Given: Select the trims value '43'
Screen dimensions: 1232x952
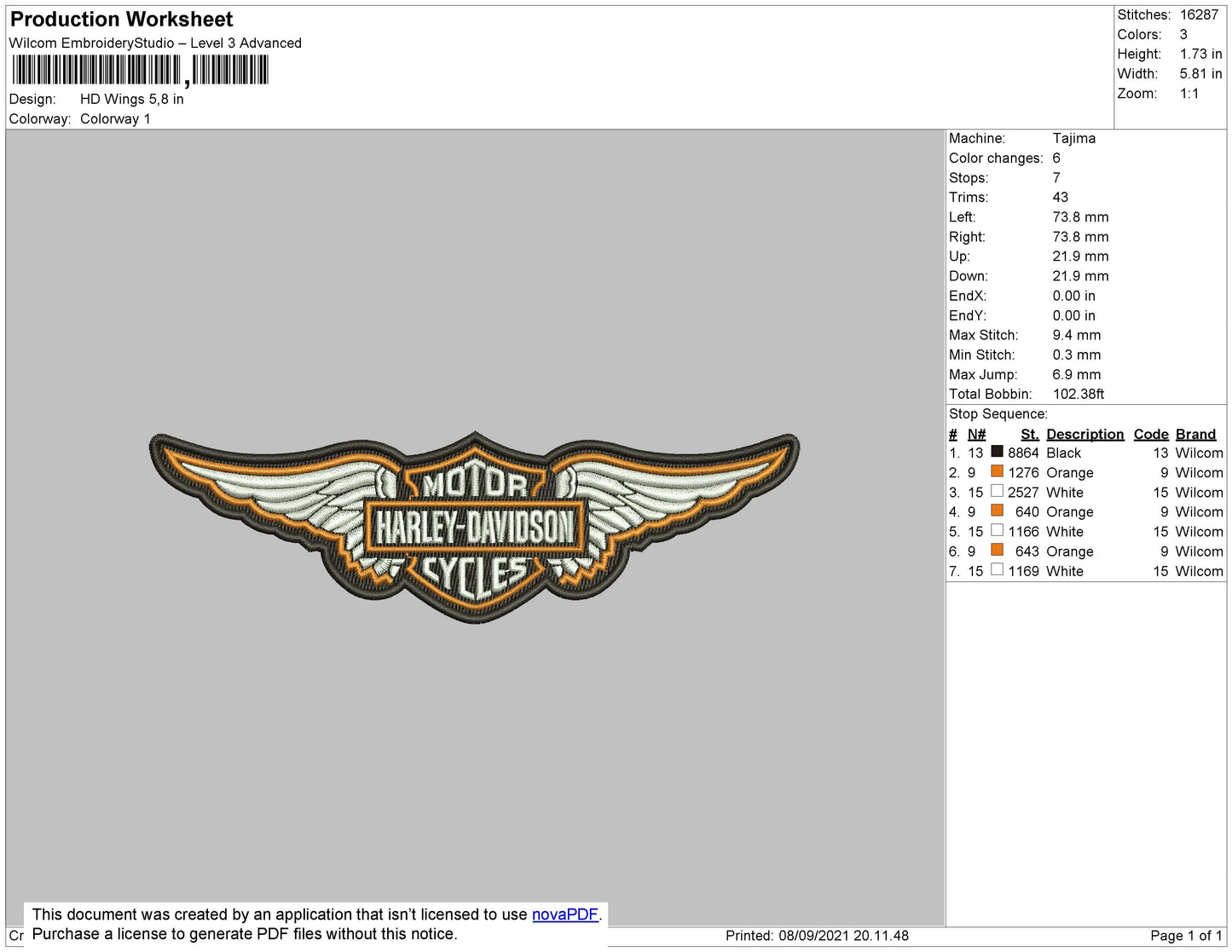Looking at the screenshot, I should [x=1061, y=197].
